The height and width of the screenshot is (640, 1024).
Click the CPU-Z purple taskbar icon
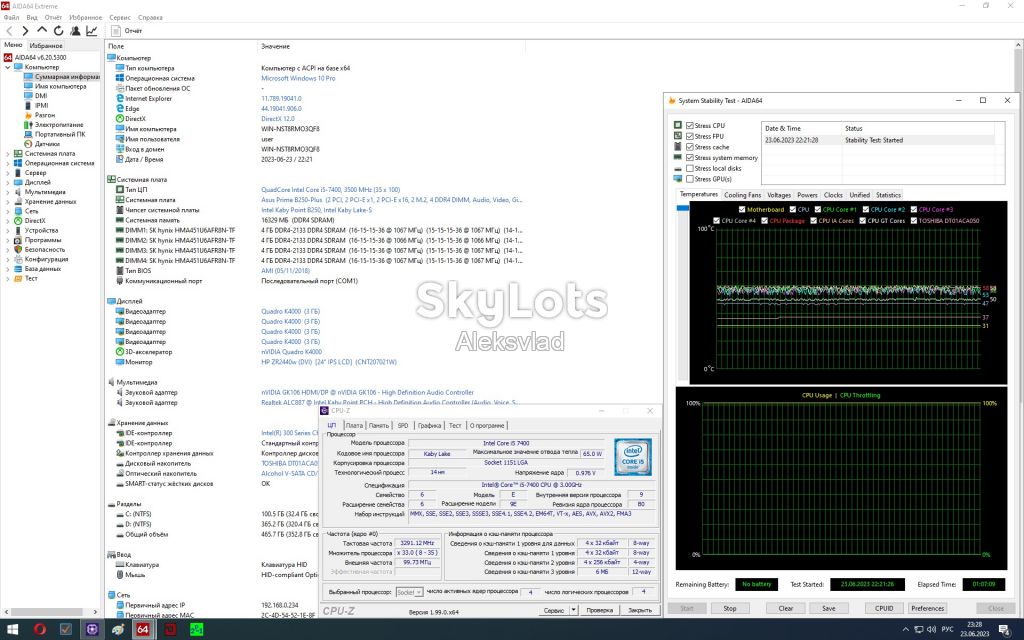point(91,630)
